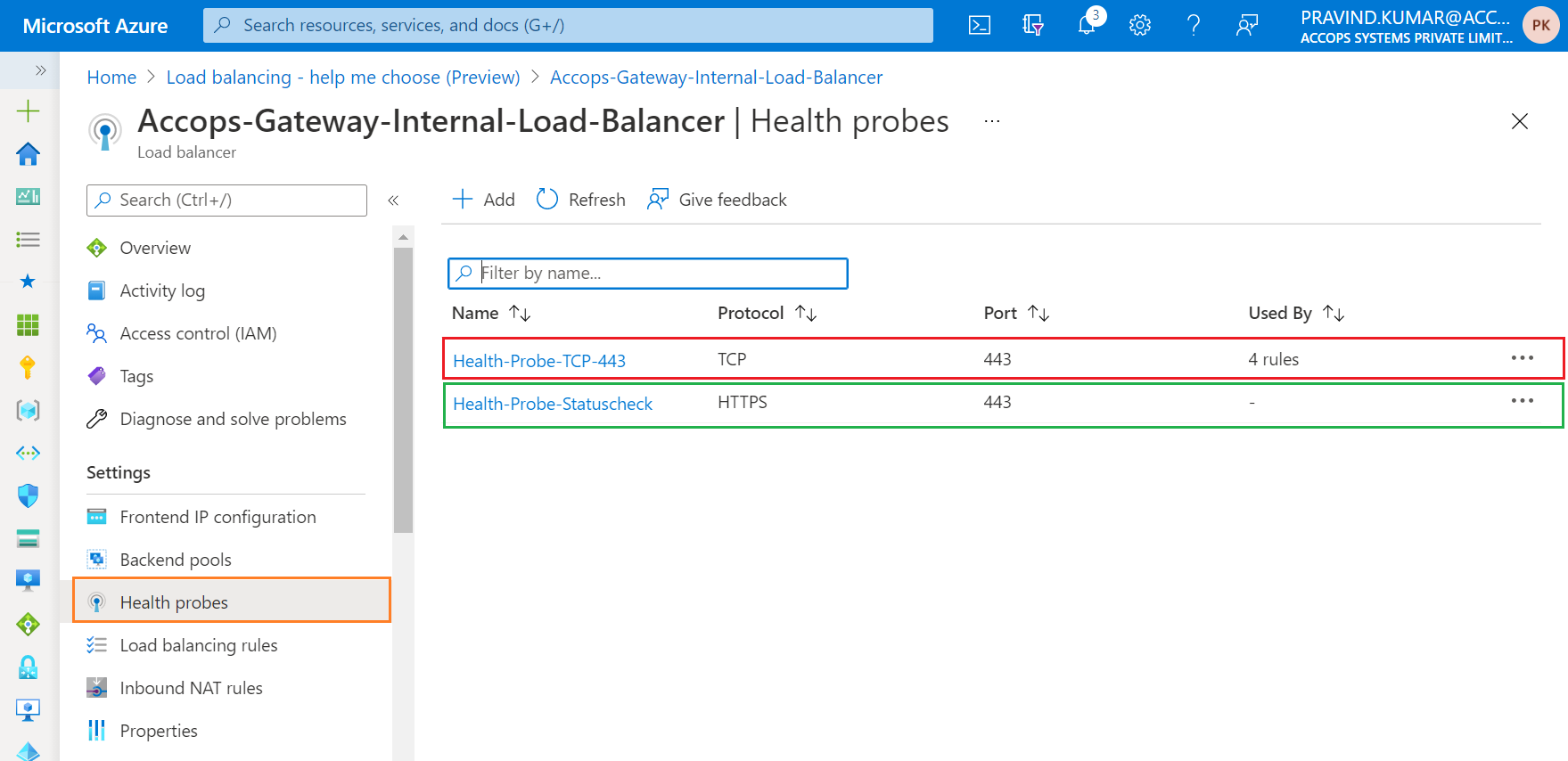Open the blue monitor icon in left rail
This screenshot has width=1568, height=761.
pyautogui.click(x=28, y=581)
